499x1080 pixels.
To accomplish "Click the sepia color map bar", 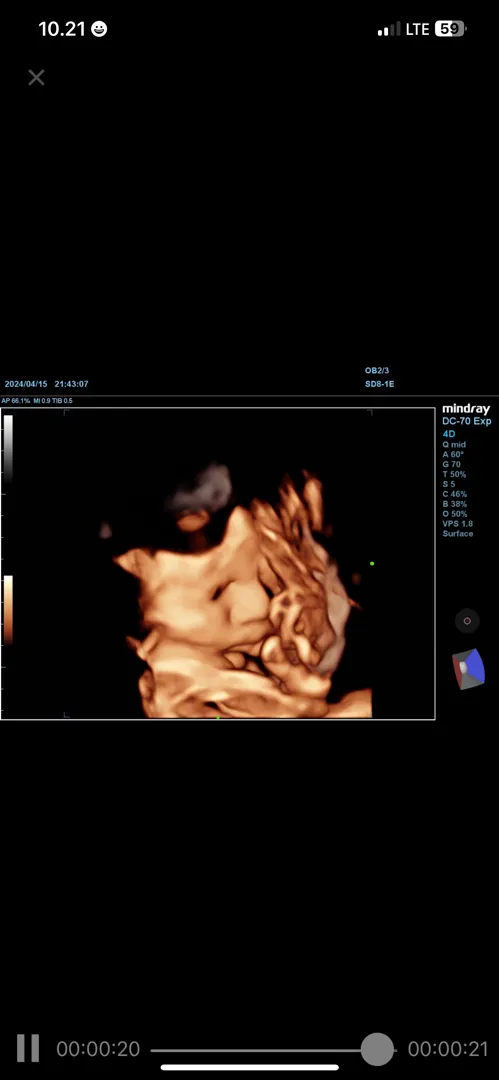I will tap(8, 609).
